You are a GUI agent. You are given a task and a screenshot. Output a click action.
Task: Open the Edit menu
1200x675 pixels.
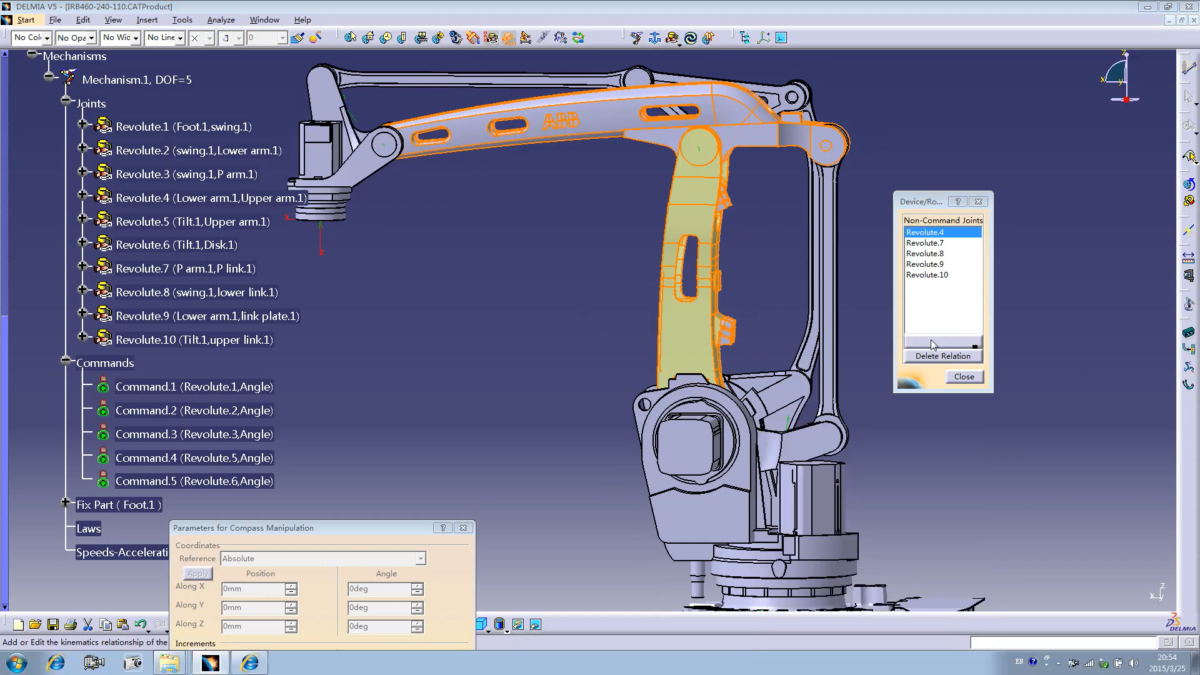coord(83,19)
